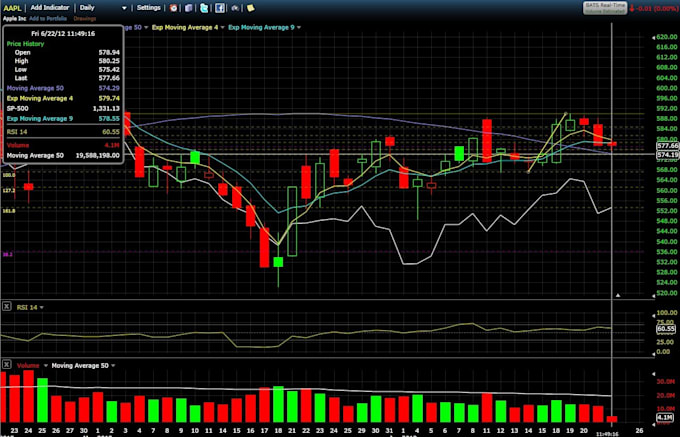680x437 pixels.
Task: Click the arrow at bottom of volume scale
Action: tap(654, 424)
